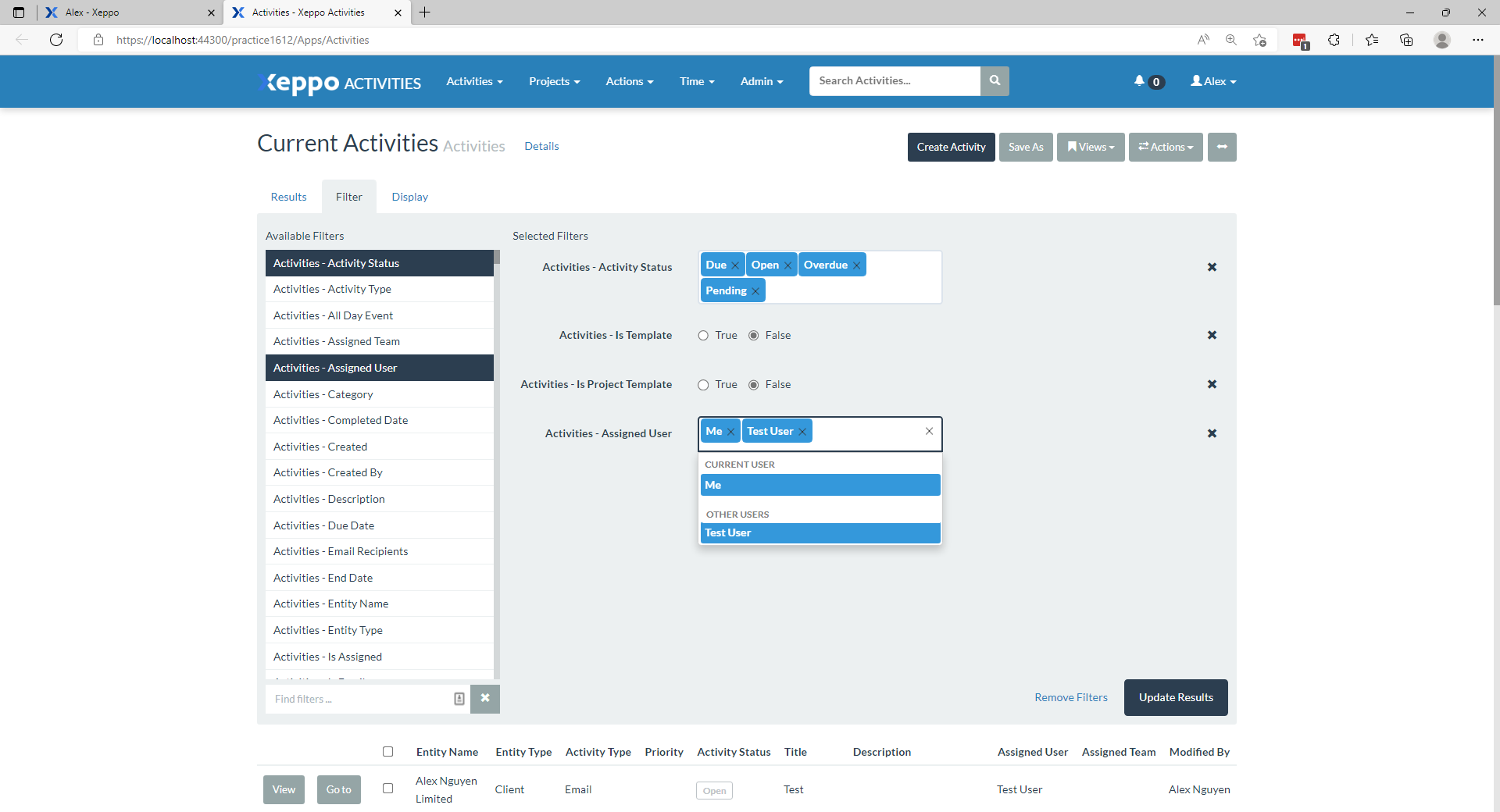Open the Alex user dropdown
Viewport: 1500px width, 812px height.
[1212, 81]
